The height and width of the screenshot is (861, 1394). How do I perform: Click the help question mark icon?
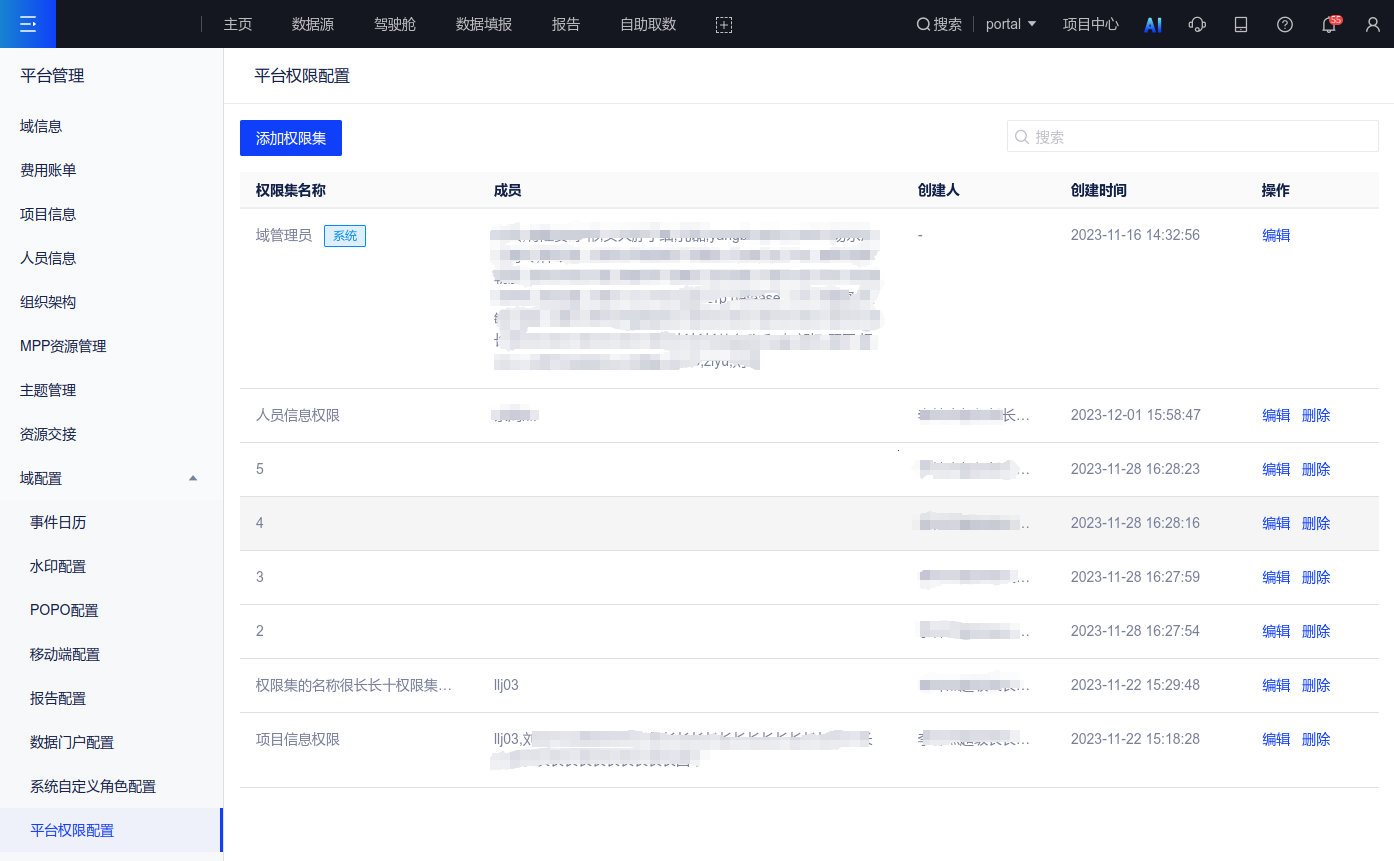[x=1285, y=25]
